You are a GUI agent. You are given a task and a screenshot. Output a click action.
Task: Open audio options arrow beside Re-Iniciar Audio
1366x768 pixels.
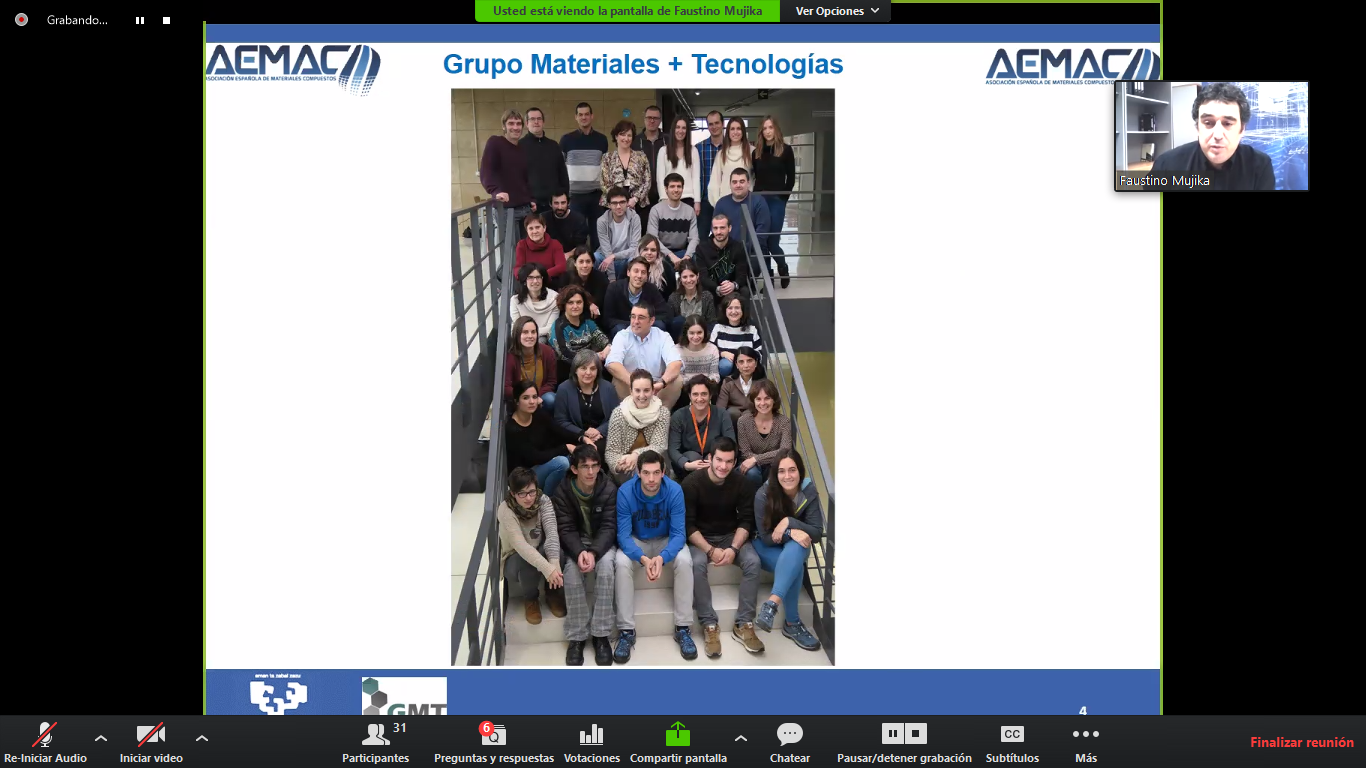pos(101,738)
